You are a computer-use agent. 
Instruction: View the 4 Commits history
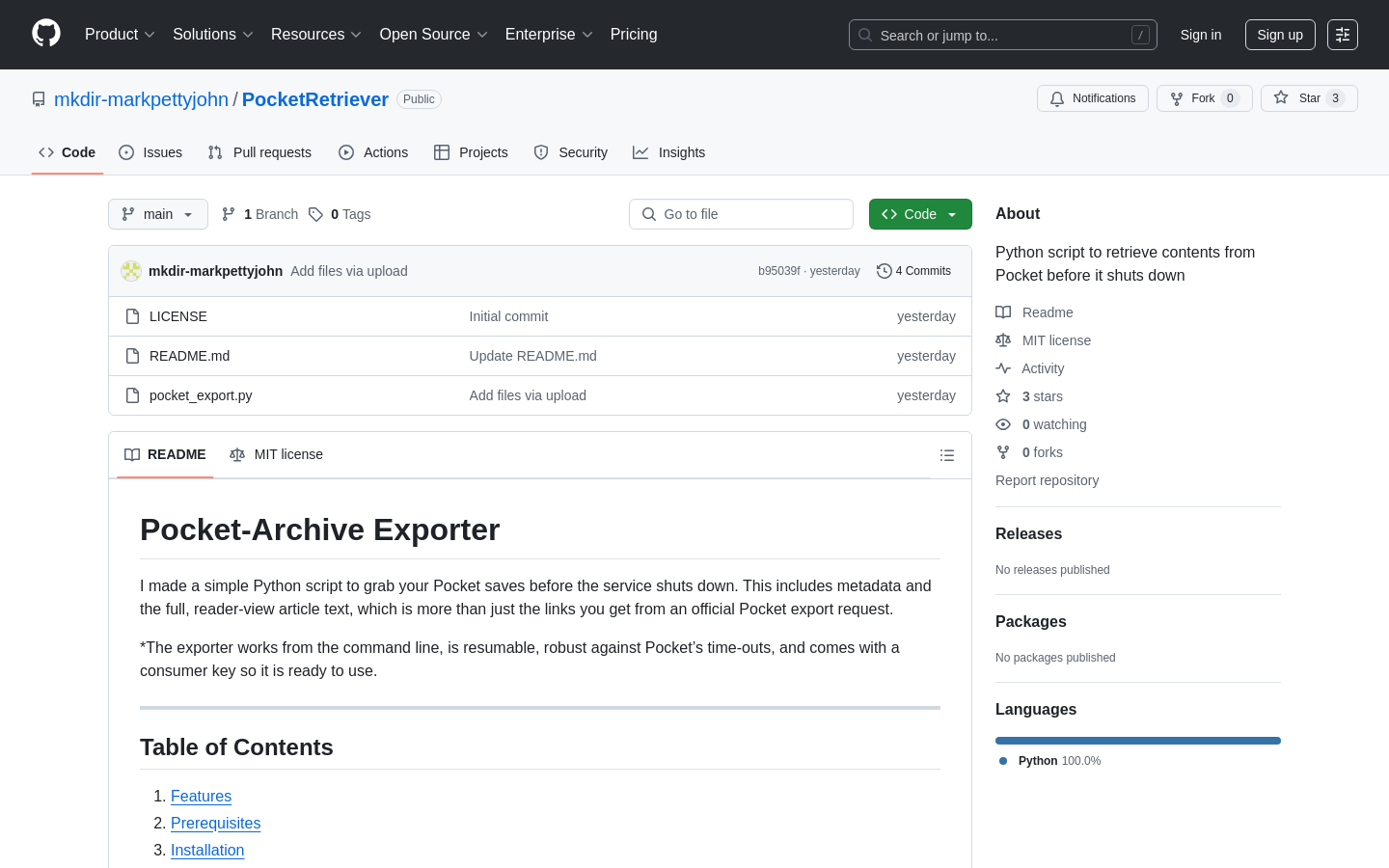tap(913, 271)
